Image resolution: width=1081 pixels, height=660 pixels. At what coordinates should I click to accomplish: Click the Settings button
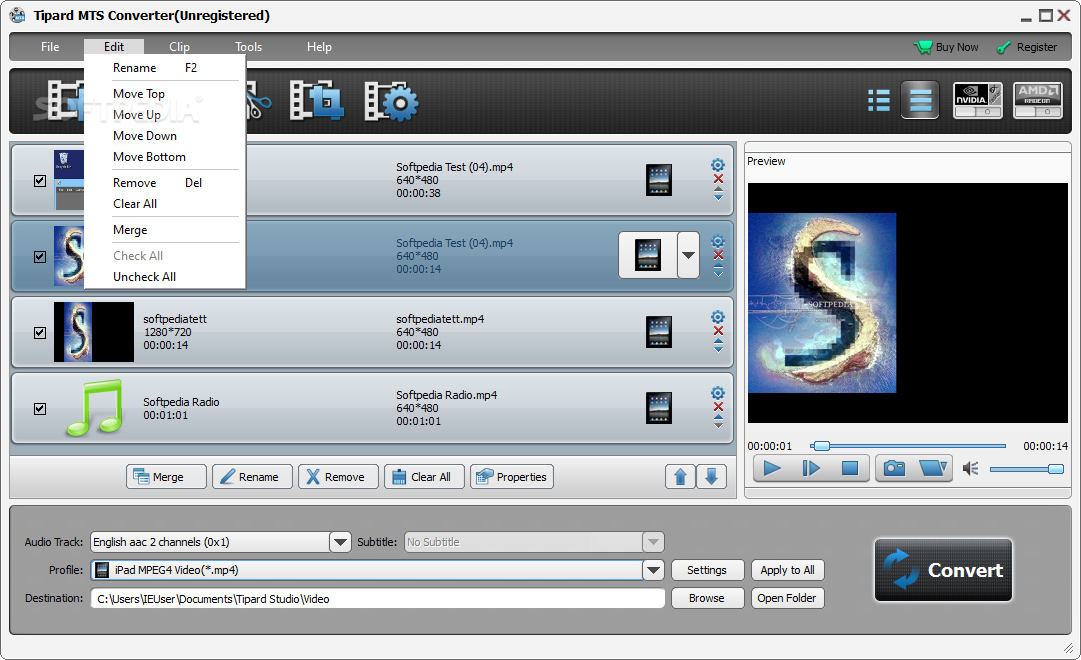[707, 570]
